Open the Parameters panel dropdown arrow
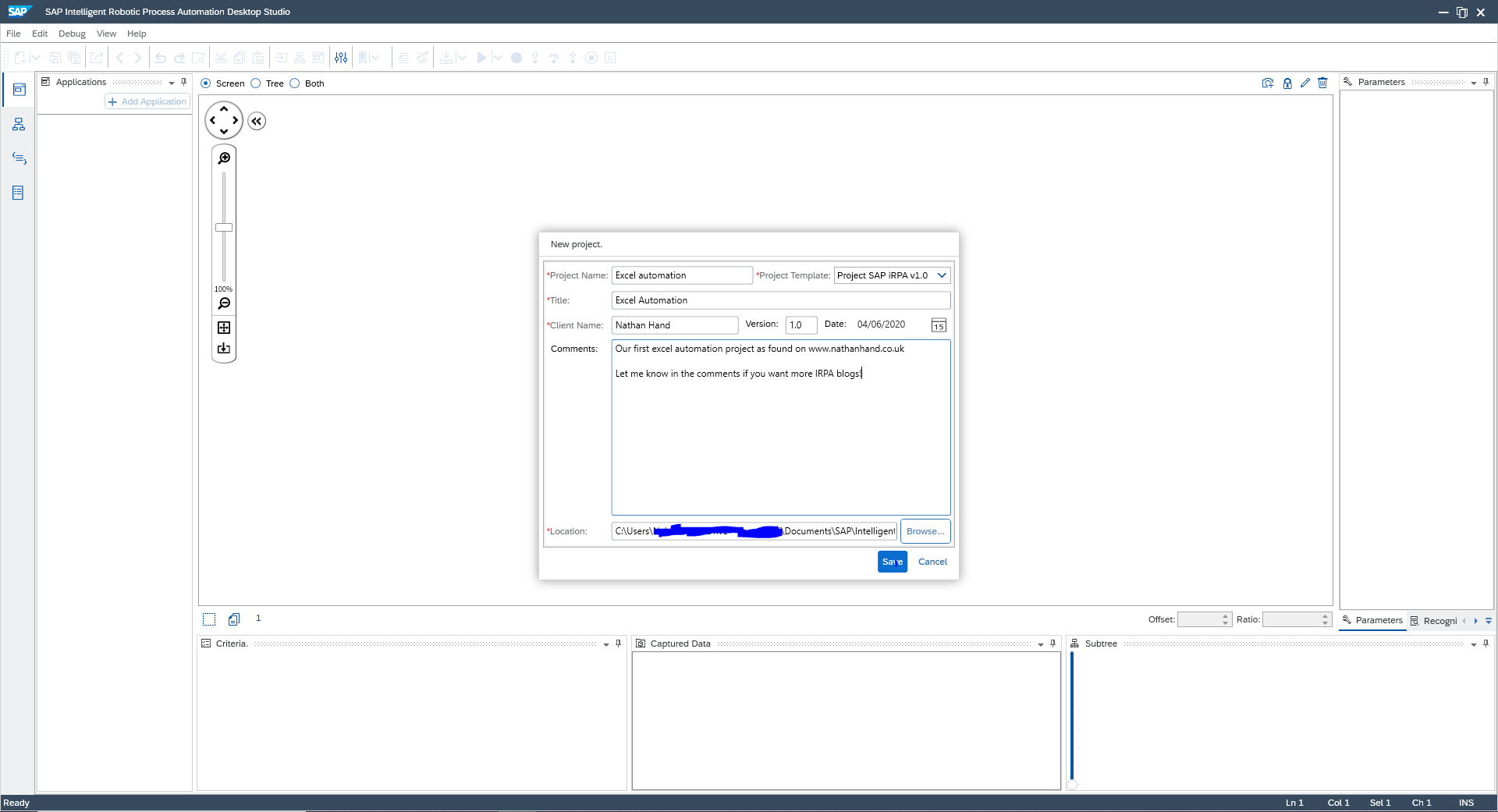The height and width of the screenshot is (812, 1498). pos(1474,83)
